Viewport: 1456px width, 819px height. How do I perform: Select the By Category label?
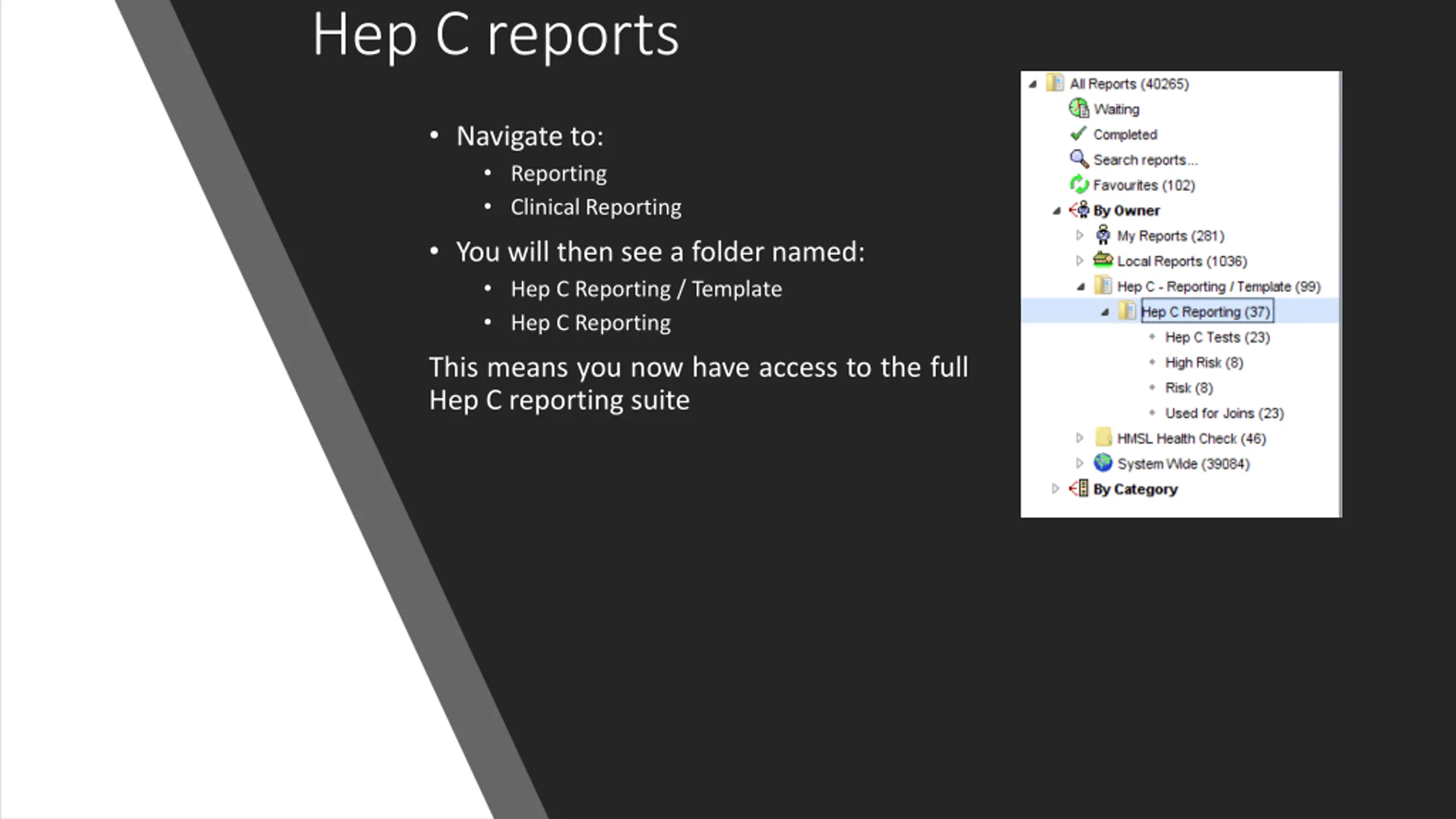click(x=1135, y=489)
